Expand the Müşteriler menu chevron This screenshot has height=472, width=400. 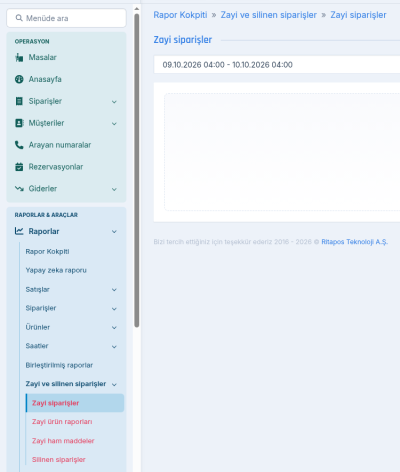114,124
